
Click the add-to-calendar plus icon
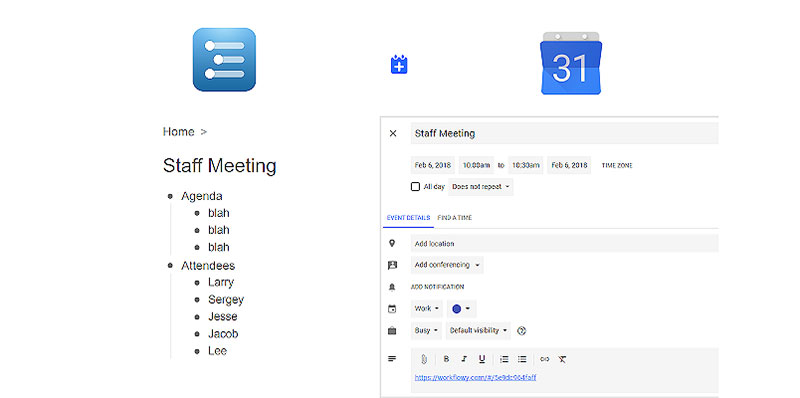tap(399, 65)
